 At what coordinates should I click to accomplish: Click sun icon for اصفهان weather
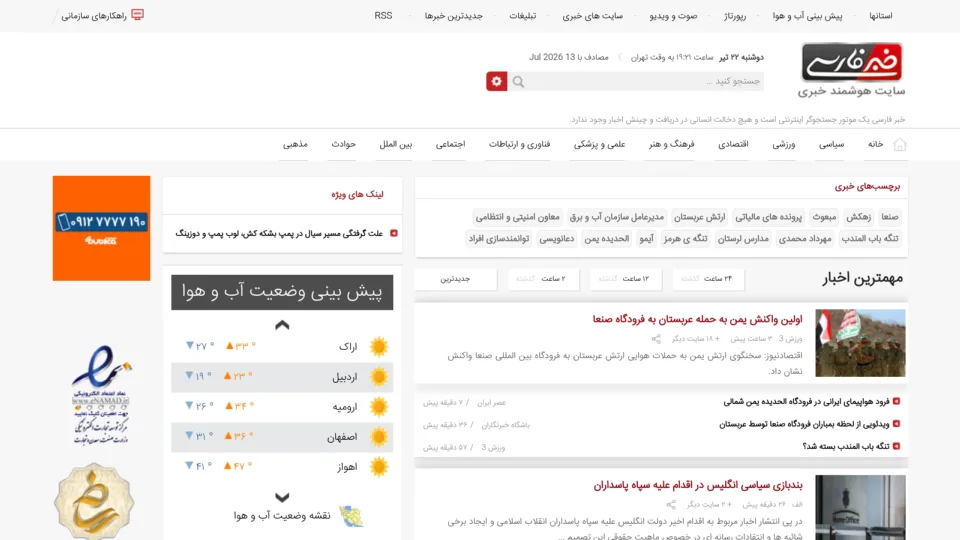(x=379, y=437)
